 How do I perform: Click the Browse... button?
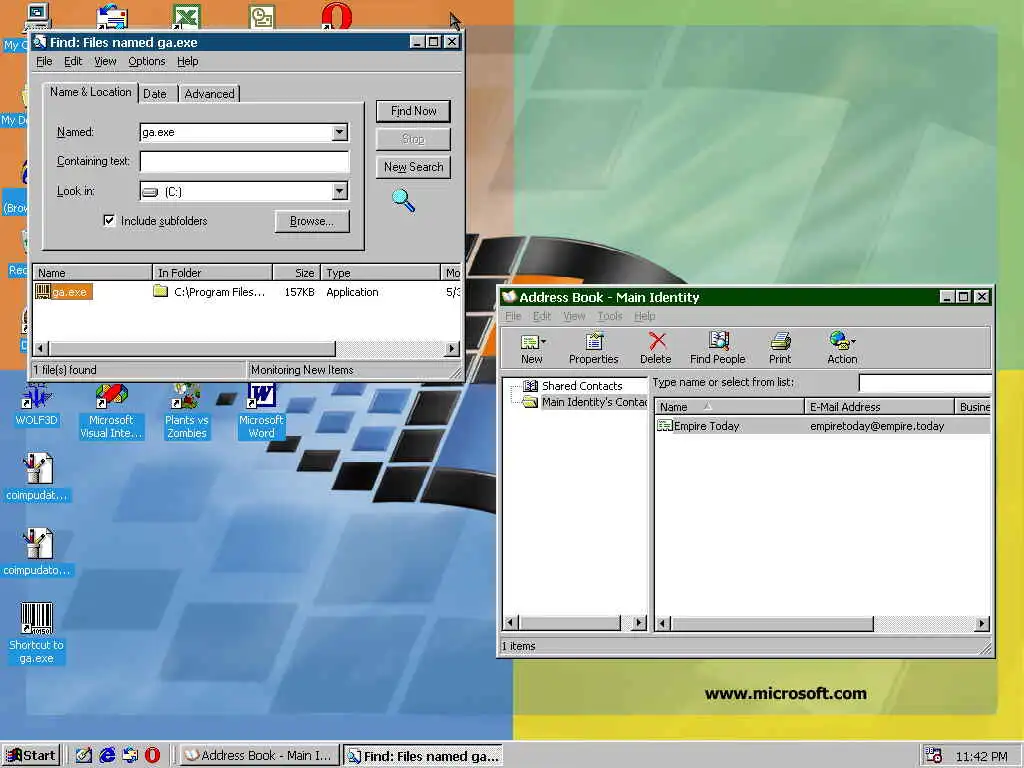click(312, 221)
